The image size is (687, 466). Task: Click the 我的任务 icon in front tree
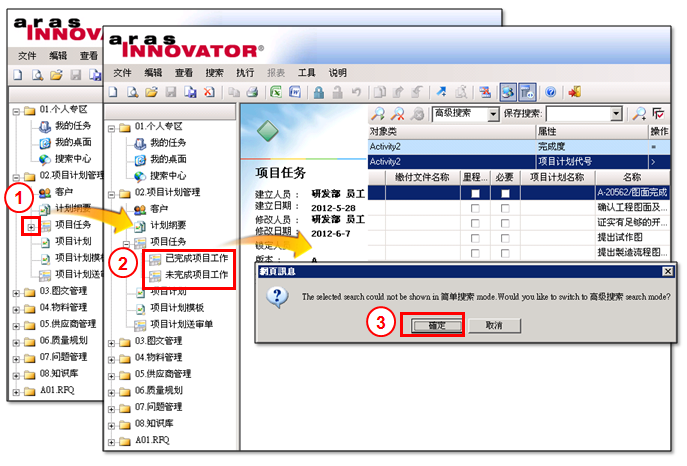click(140, 143)
